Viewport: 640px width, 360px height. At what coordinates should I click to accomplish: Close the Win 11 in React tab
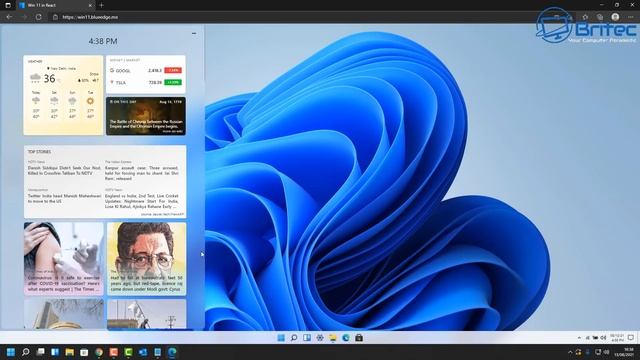pyautogui.click(x=90, y=5)
